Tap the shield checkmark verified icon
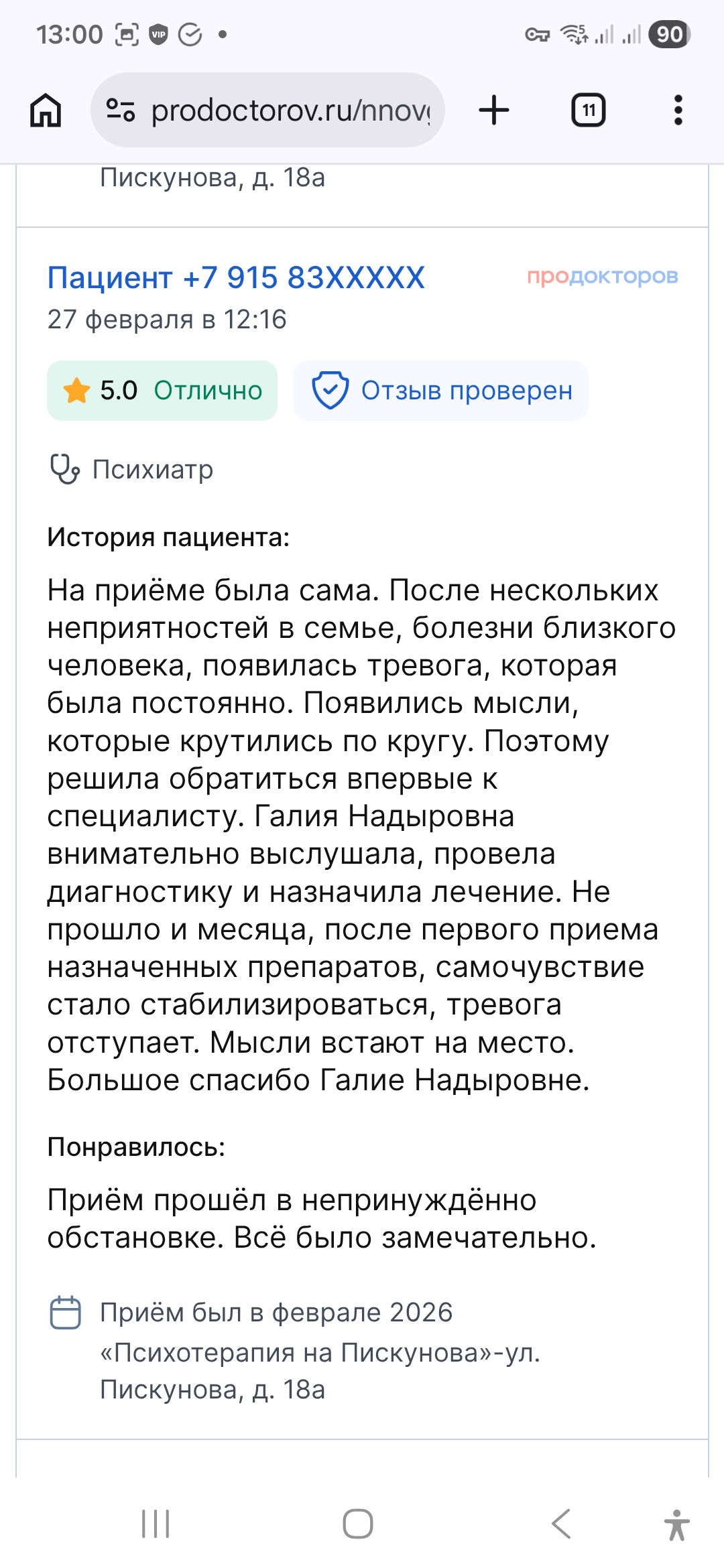 point(330,390)
